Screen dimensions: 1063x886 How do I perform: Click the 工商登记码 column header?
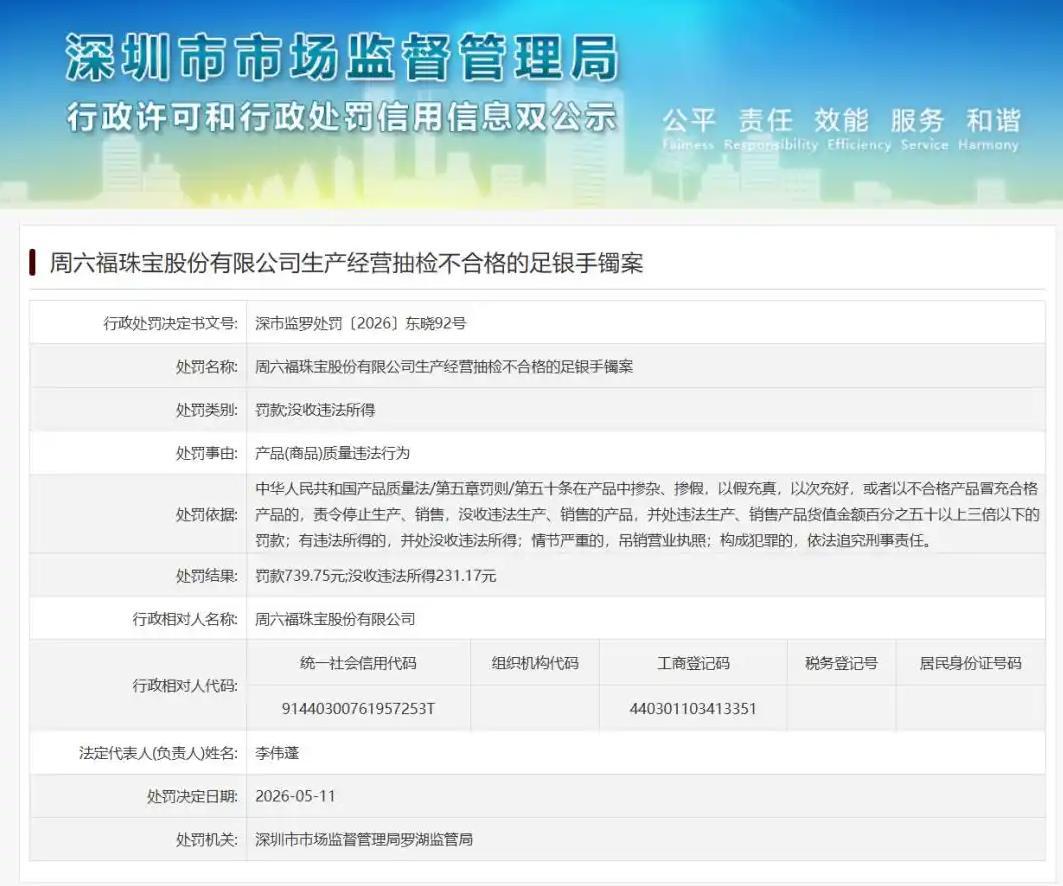point(693,663)
